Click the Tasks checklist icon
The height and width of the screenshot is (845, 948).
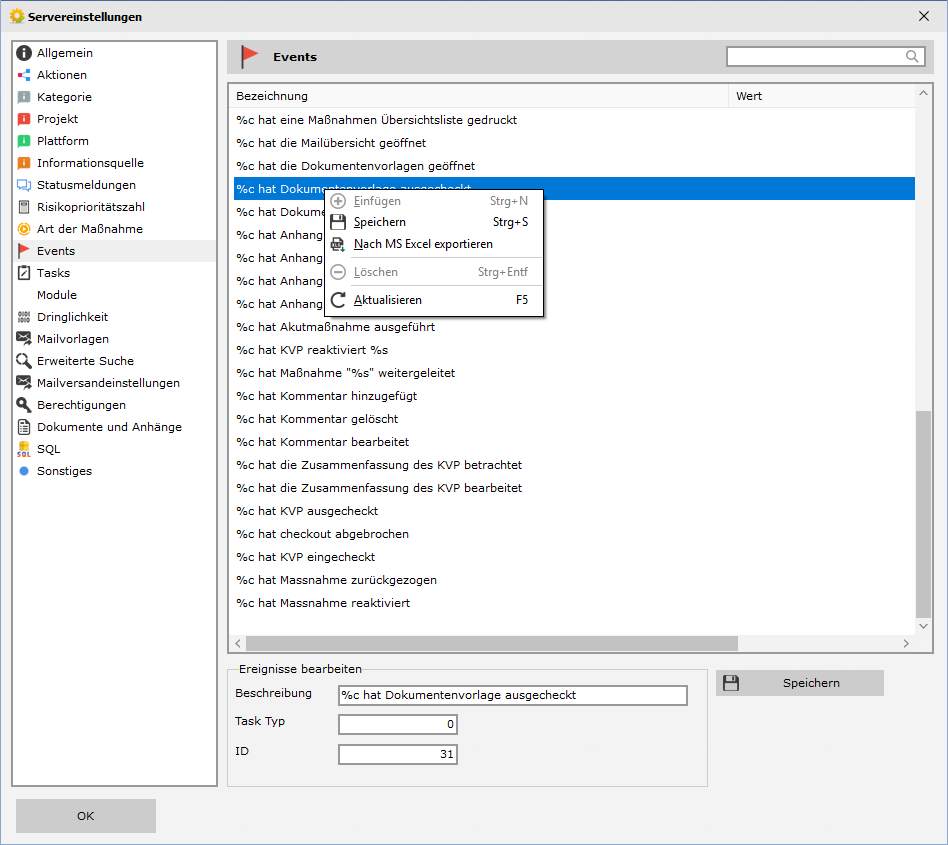pos(24,273)
